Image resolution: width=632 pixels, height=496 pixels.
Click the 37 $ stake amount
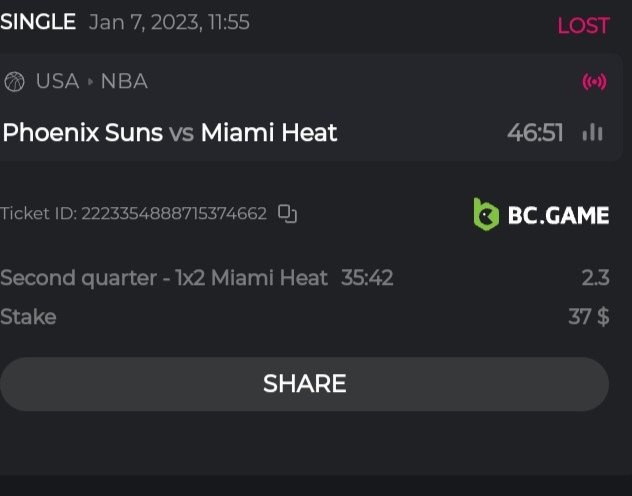coord(588,317)
